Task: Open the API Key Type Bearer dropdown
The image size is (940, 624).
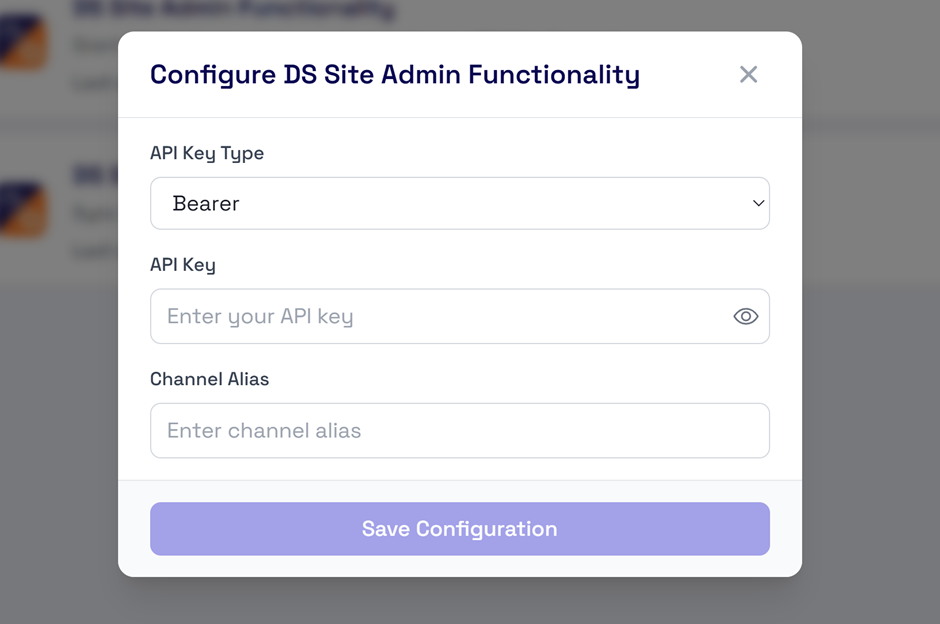Action: pyautogui.click(x=460, y=203)
